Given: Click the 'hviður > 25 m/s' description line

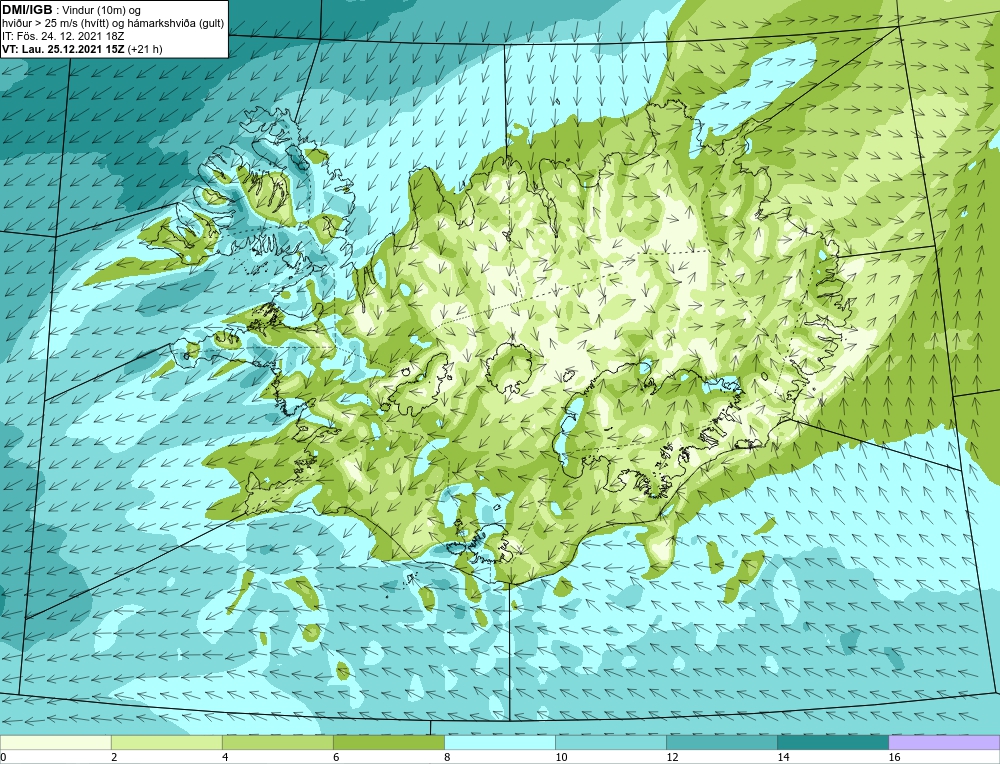Looking at the screenshot, I should 113,23.
